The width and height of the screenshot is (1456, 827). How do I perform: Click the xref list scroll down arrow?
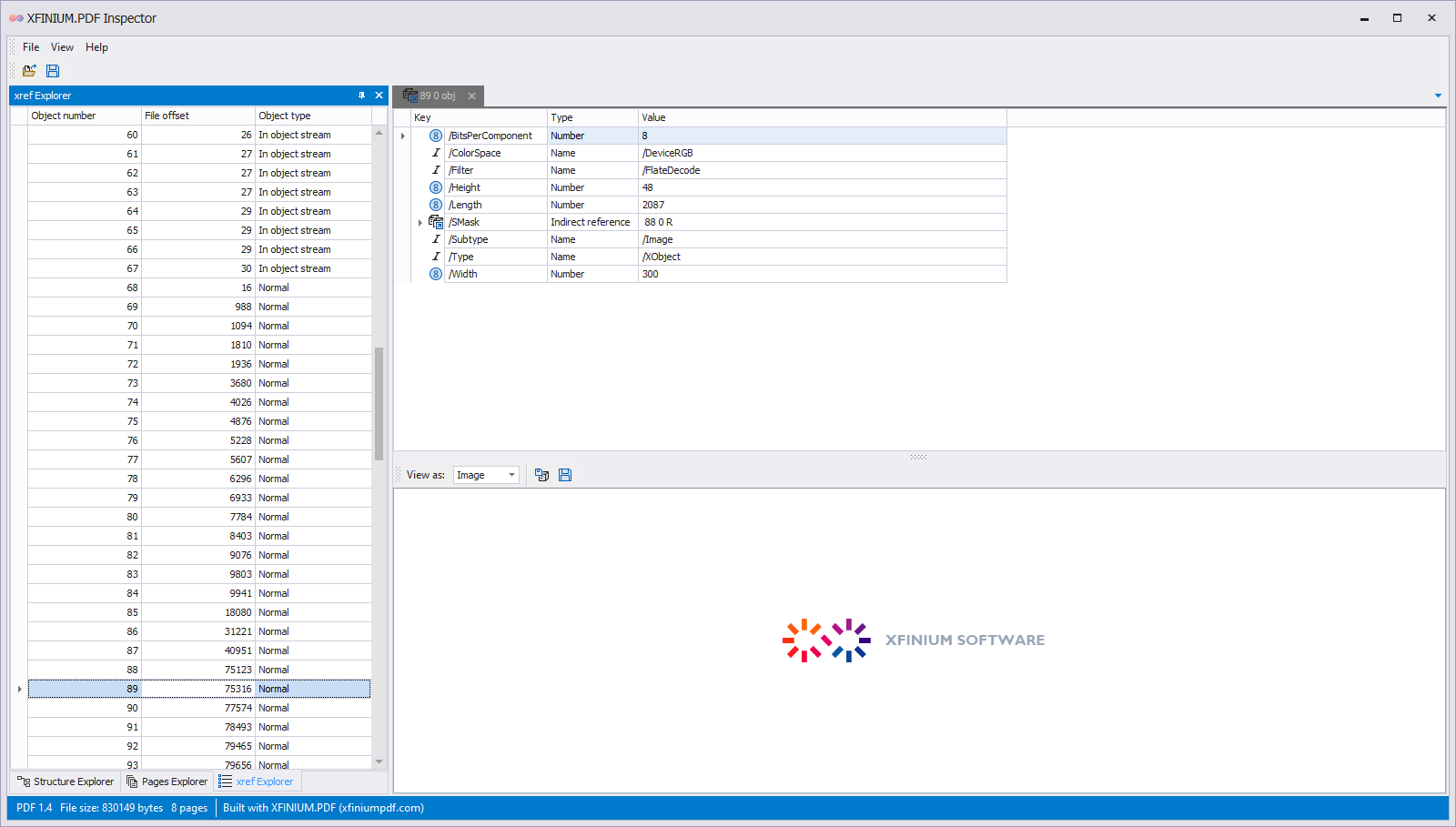coord(379,762)
